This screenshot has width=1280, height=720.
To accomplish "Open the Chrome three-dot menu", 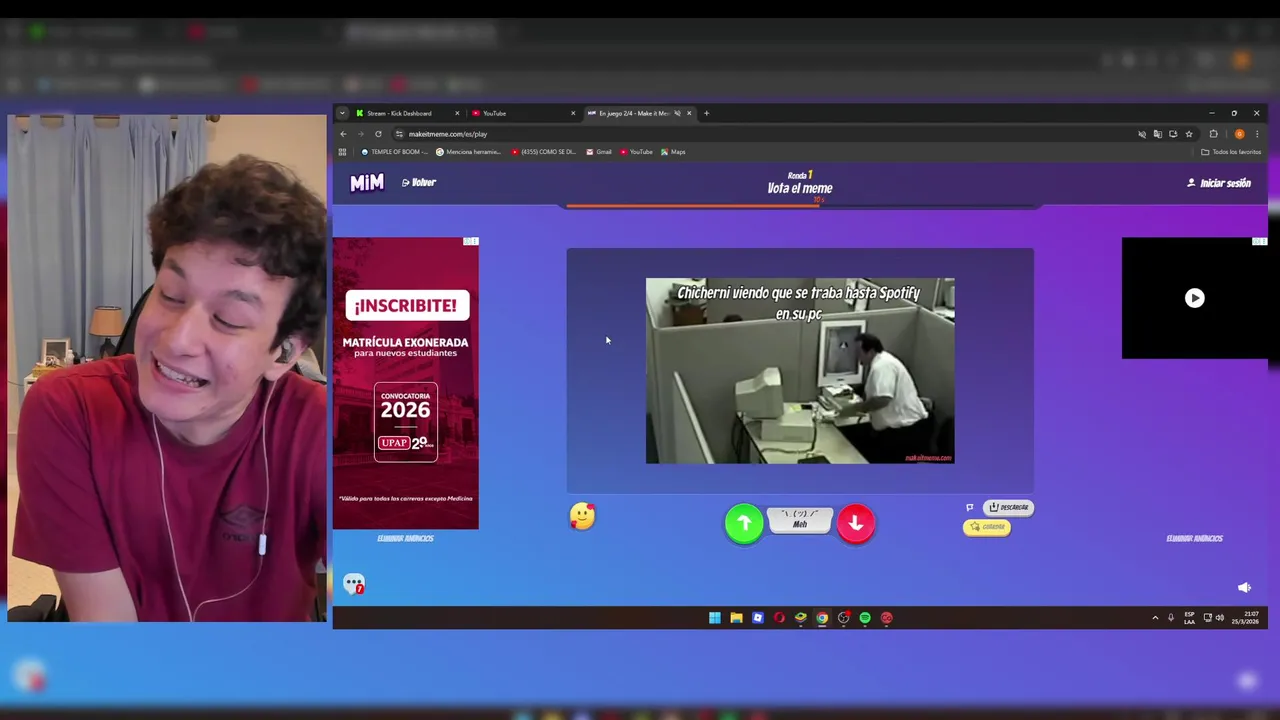I will [x=1257, y=134].
